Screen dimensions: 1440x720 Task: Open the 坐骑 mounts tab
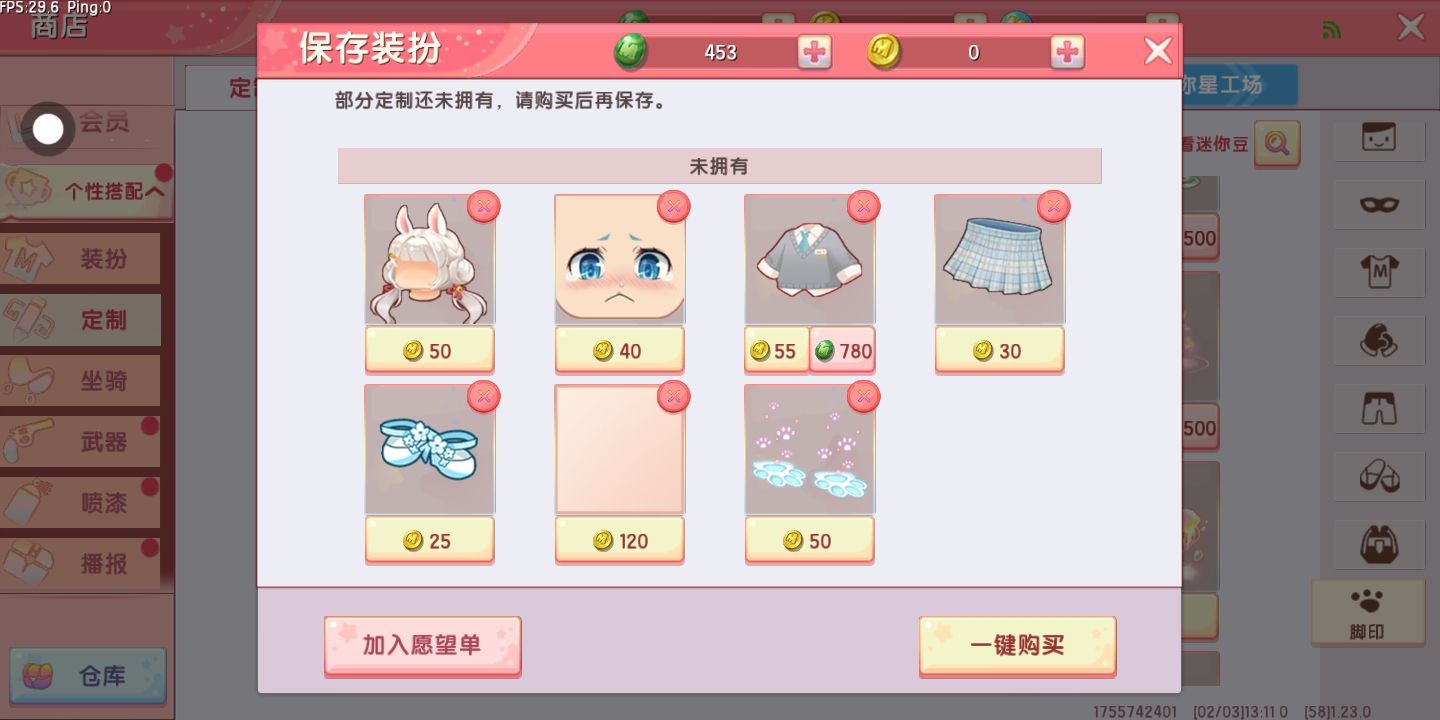(80, 381)
